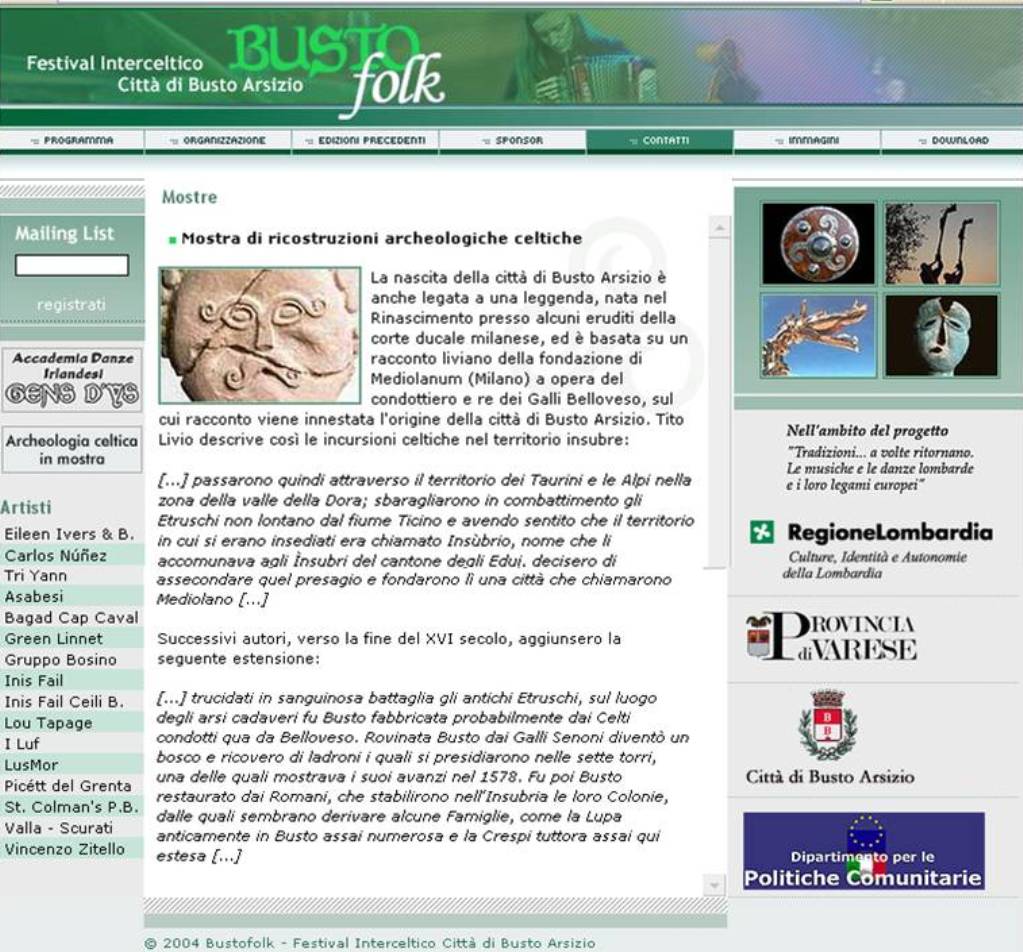Image resolution: width=1023 pixels, height=952 pixels.
Task: Open artist LusMor
Action: 31,765
